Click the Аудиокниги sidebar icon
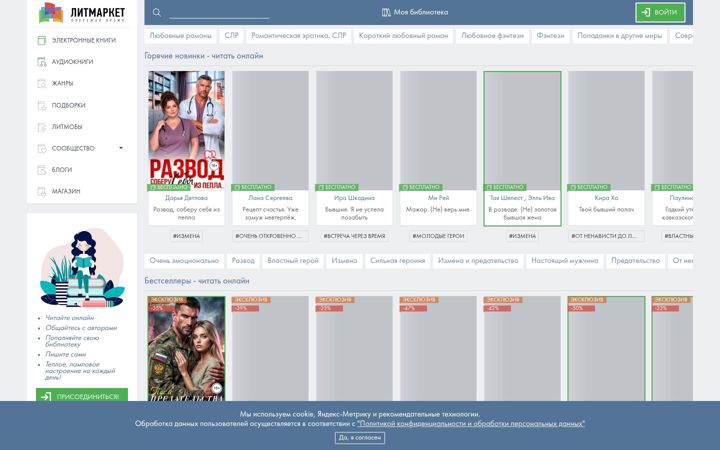Viewport: 720px width, 450px height. click(41, 62)
